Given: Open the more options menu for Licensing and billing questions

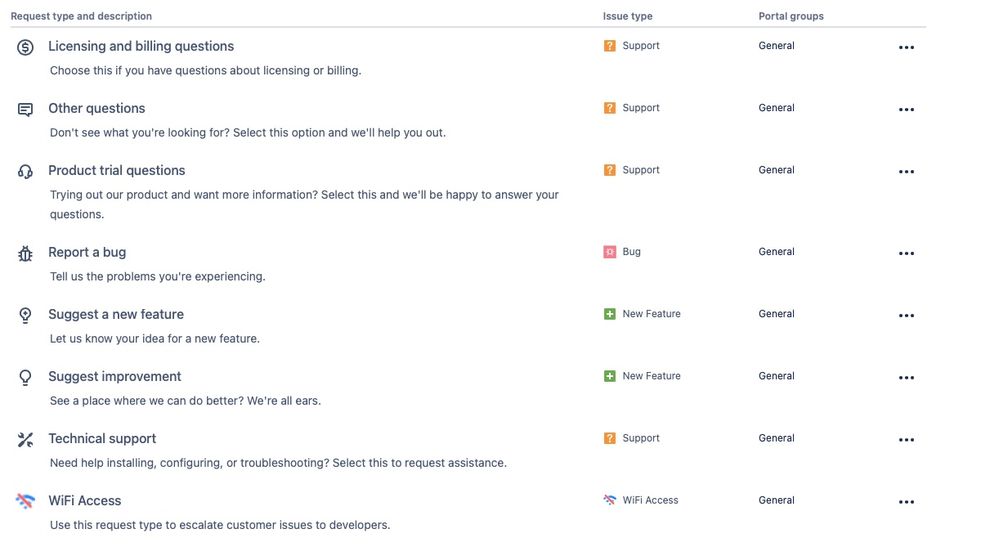Looking at the screenshot, I should 906,48.
